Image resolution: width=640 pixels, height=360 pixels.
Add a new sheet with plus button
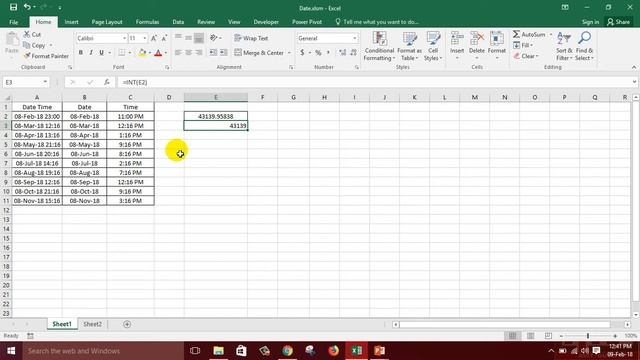(127, 324)
